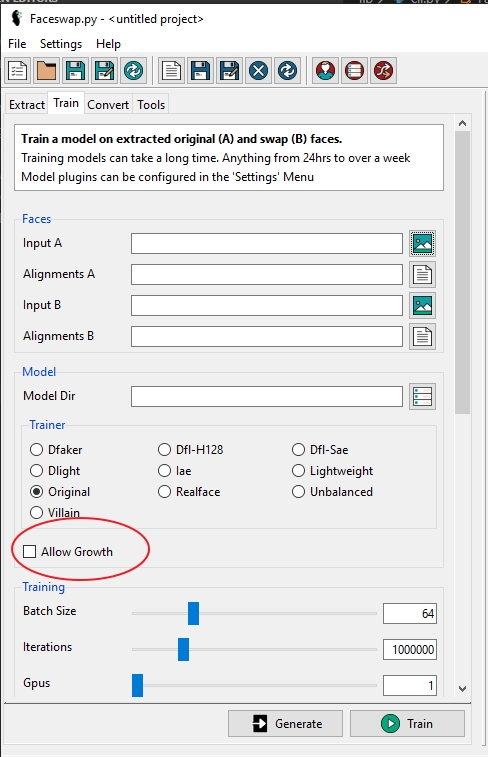
Task: Click the scrollbar down arrow
Action: pyautogui.click(x=462, y=688)
